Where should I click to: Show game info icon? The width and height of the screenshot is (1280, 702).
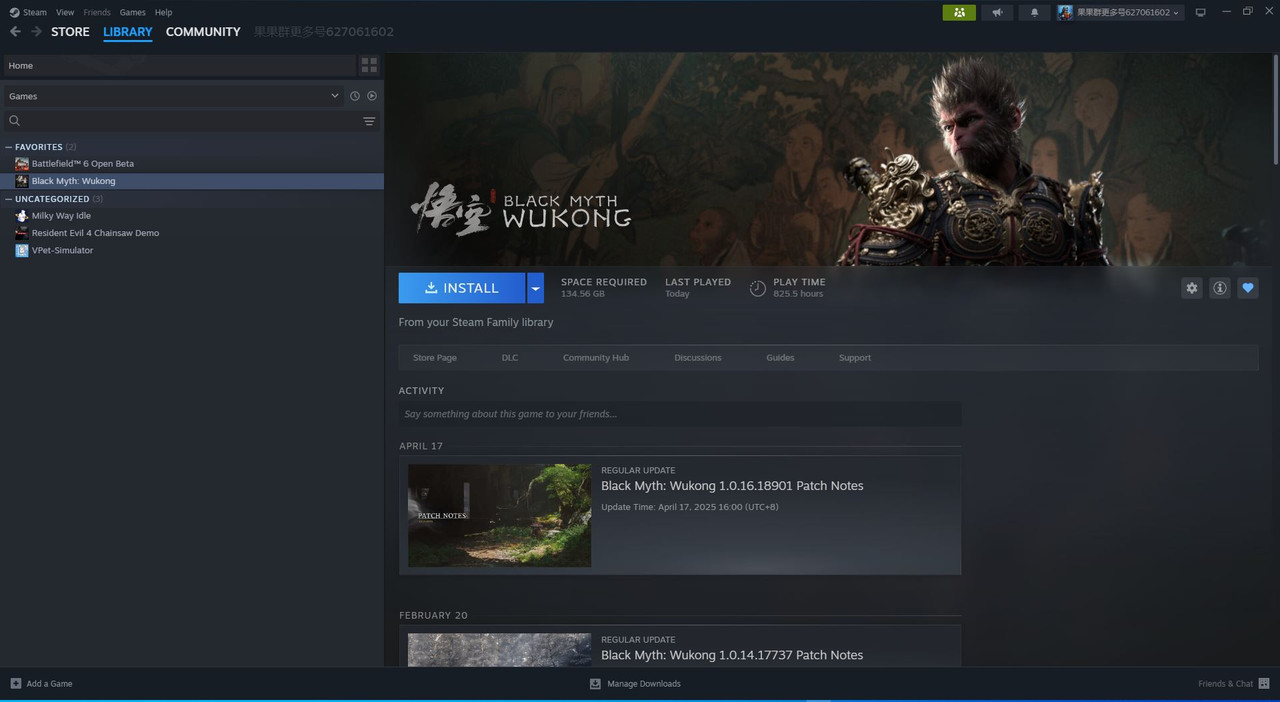pos(1219,288)
